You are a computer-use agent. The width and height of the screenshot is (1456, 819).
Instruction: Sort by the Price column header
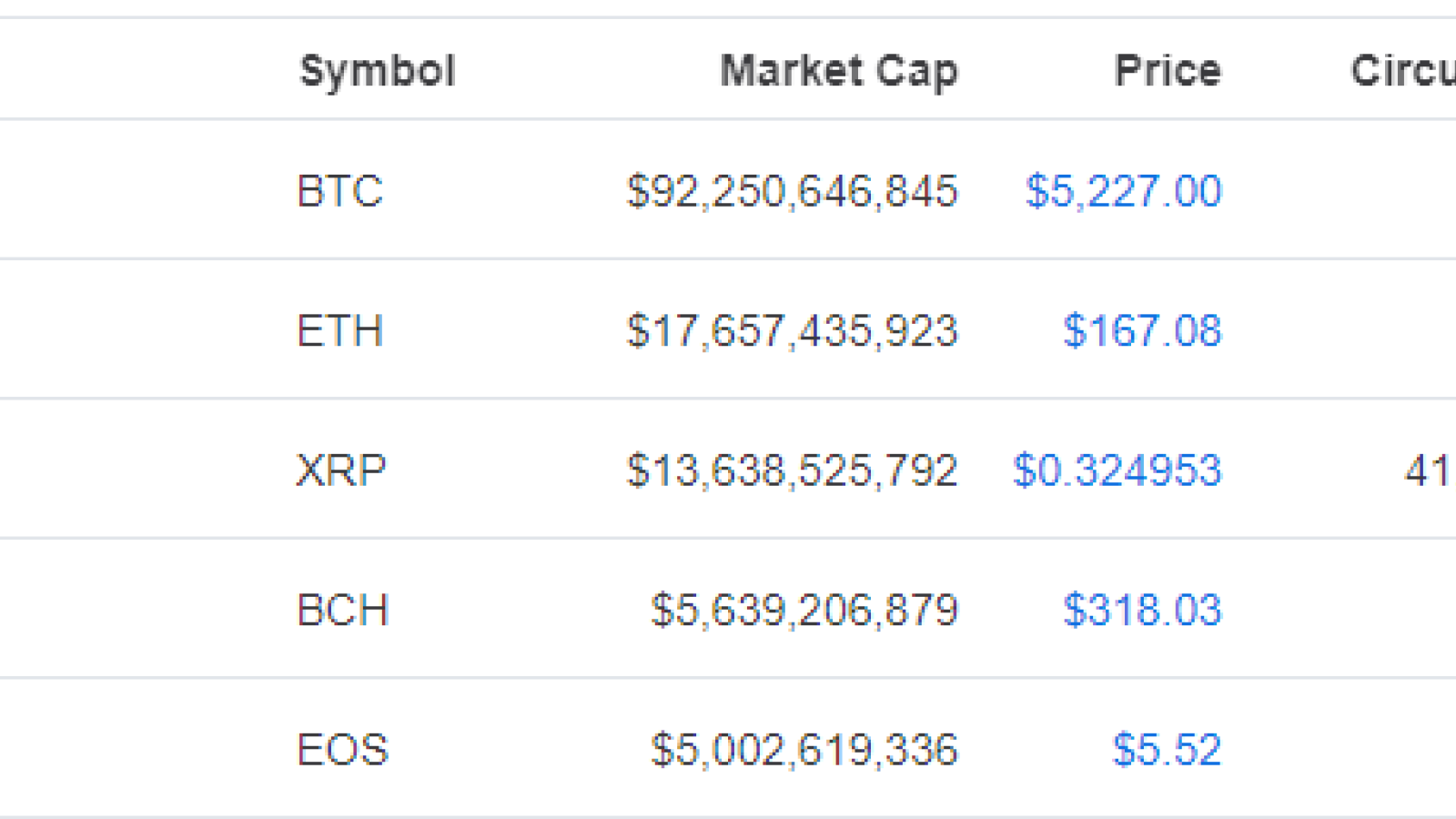[x=1168, y=71]
